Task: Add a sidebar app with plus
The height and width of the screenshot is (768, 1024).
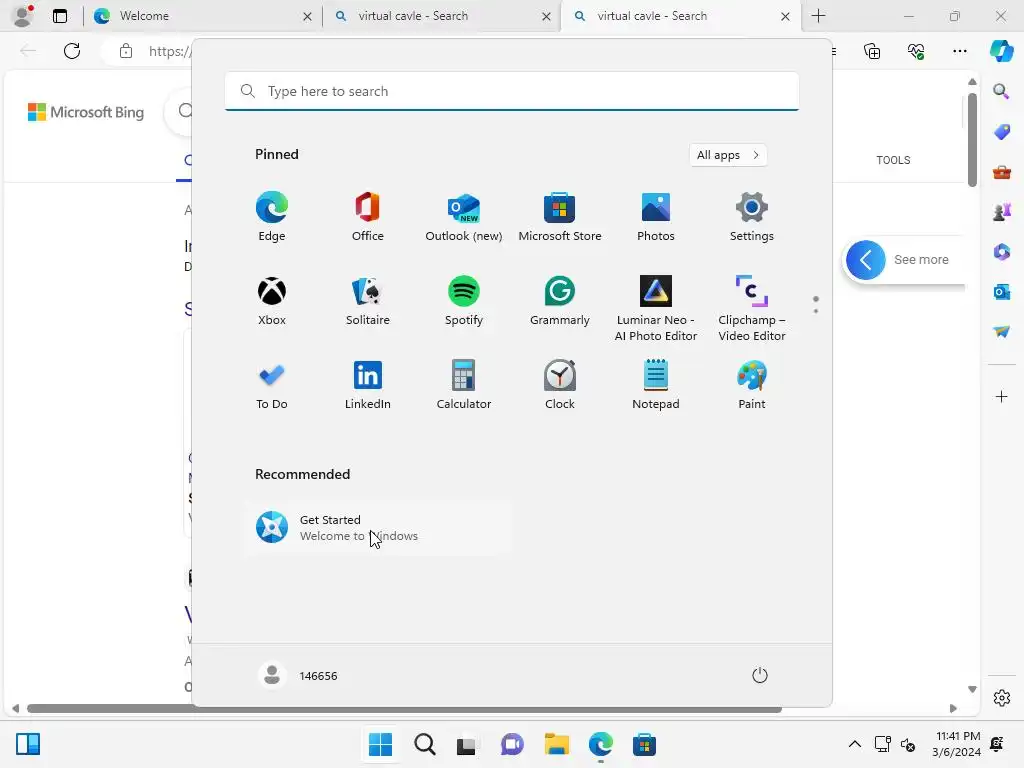Action: coord(1001,396)
